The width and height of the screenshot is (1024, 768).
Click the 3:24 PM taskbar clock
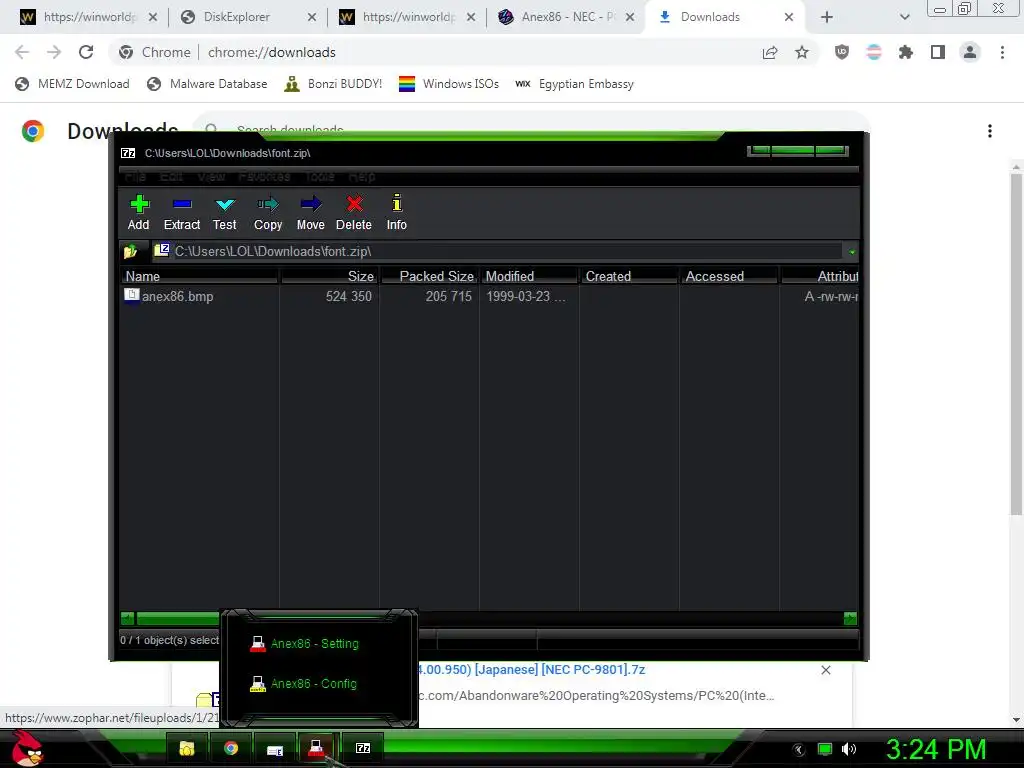click(x=936, y=749)
